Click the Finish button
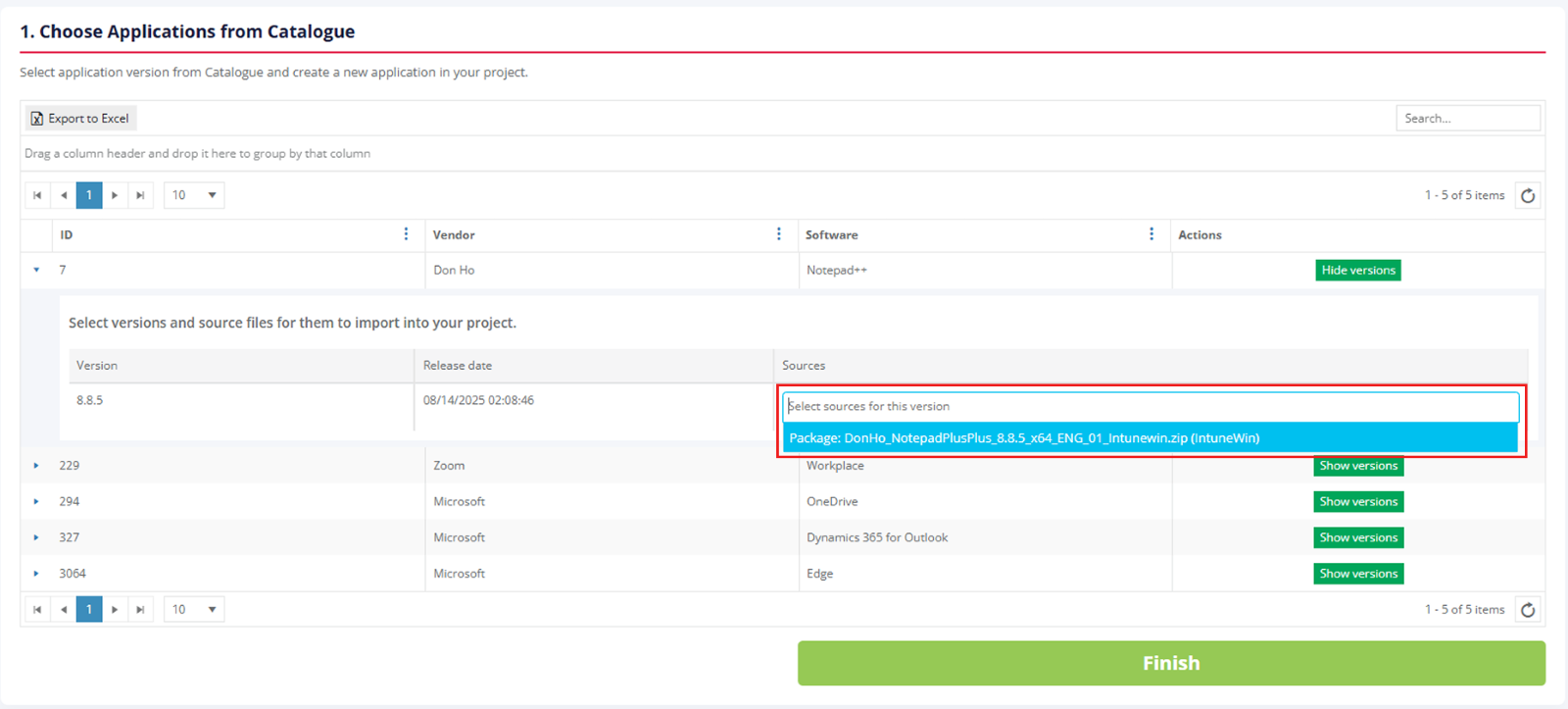Image resolution: width=1568 pixels, height=709 pixels. [1170, 663]
